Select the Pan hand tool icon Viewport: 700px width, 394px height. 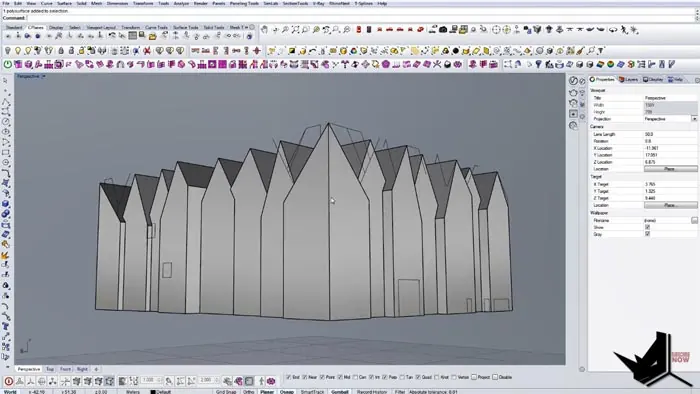point(264,30)
